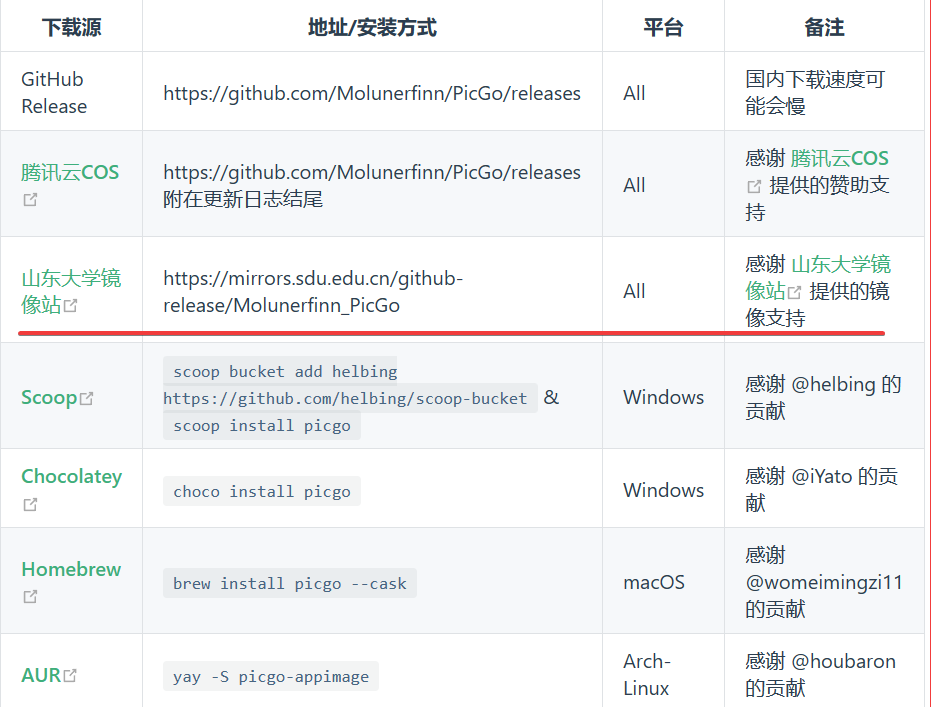931x707 pixels.
Task: Click Windows platform cell in Scoop row
Action: pos(663,397)
